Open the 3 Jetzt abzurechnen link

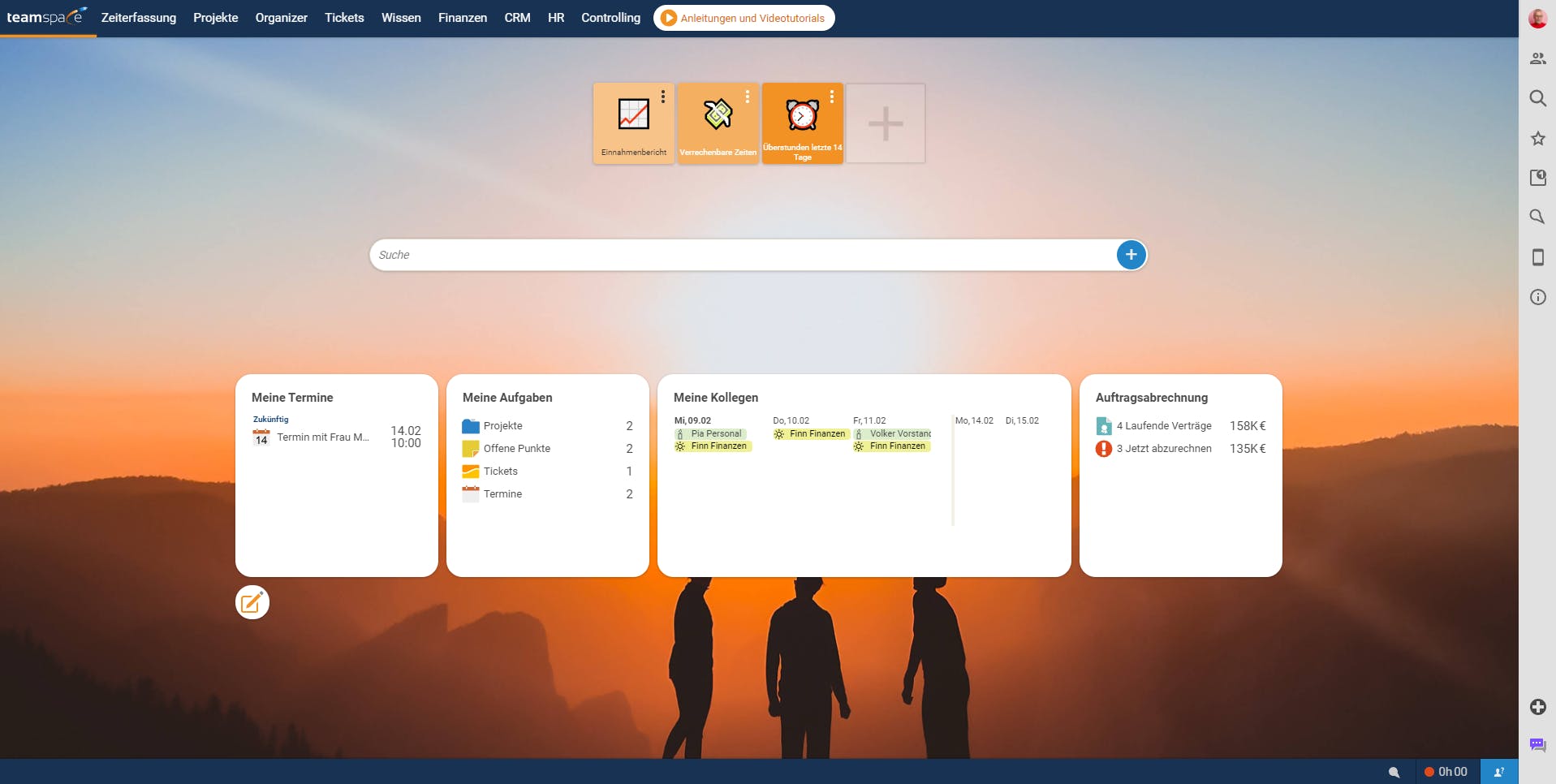[1164, 448]
